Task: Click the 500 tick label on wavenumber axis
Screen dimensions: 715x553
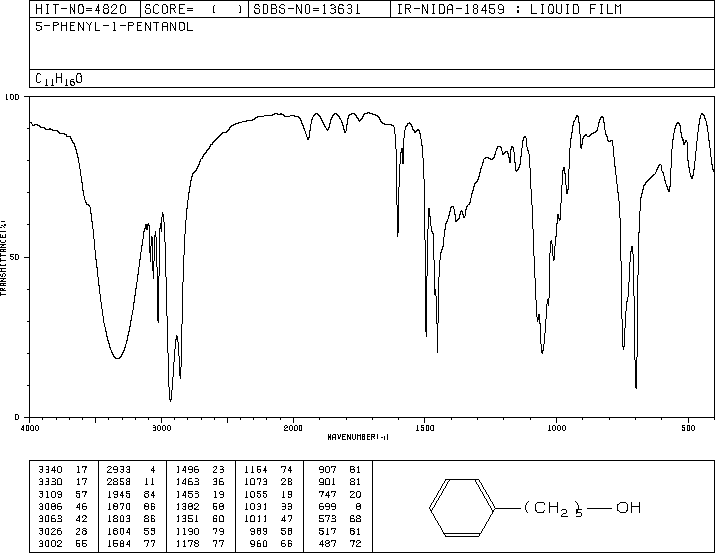Action: click(x=688, y=428)
